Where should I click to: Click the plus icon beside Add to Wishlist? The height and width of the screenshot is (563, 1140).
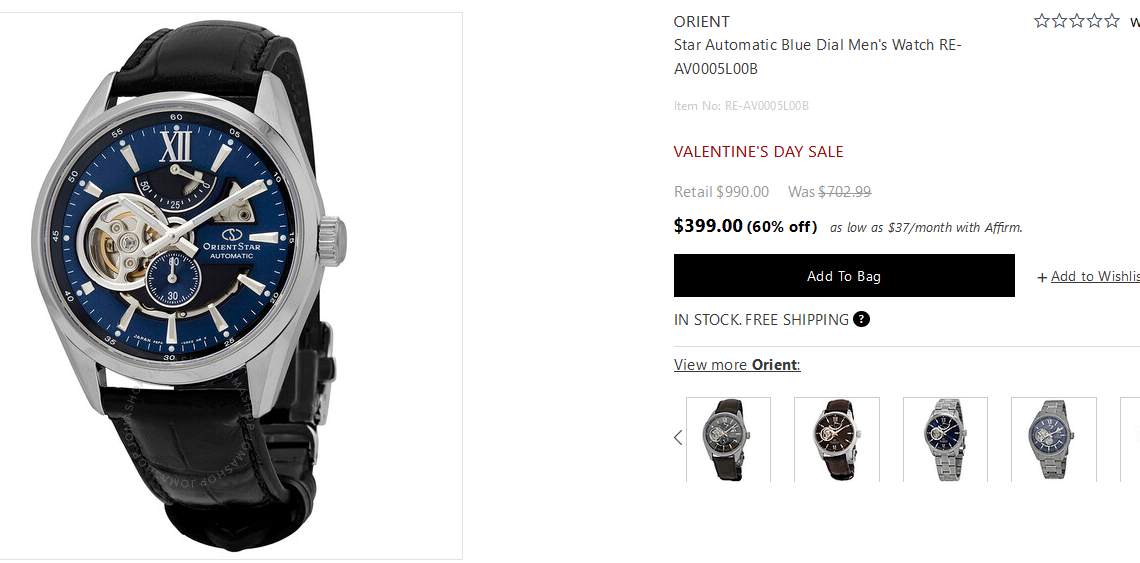1042,277
